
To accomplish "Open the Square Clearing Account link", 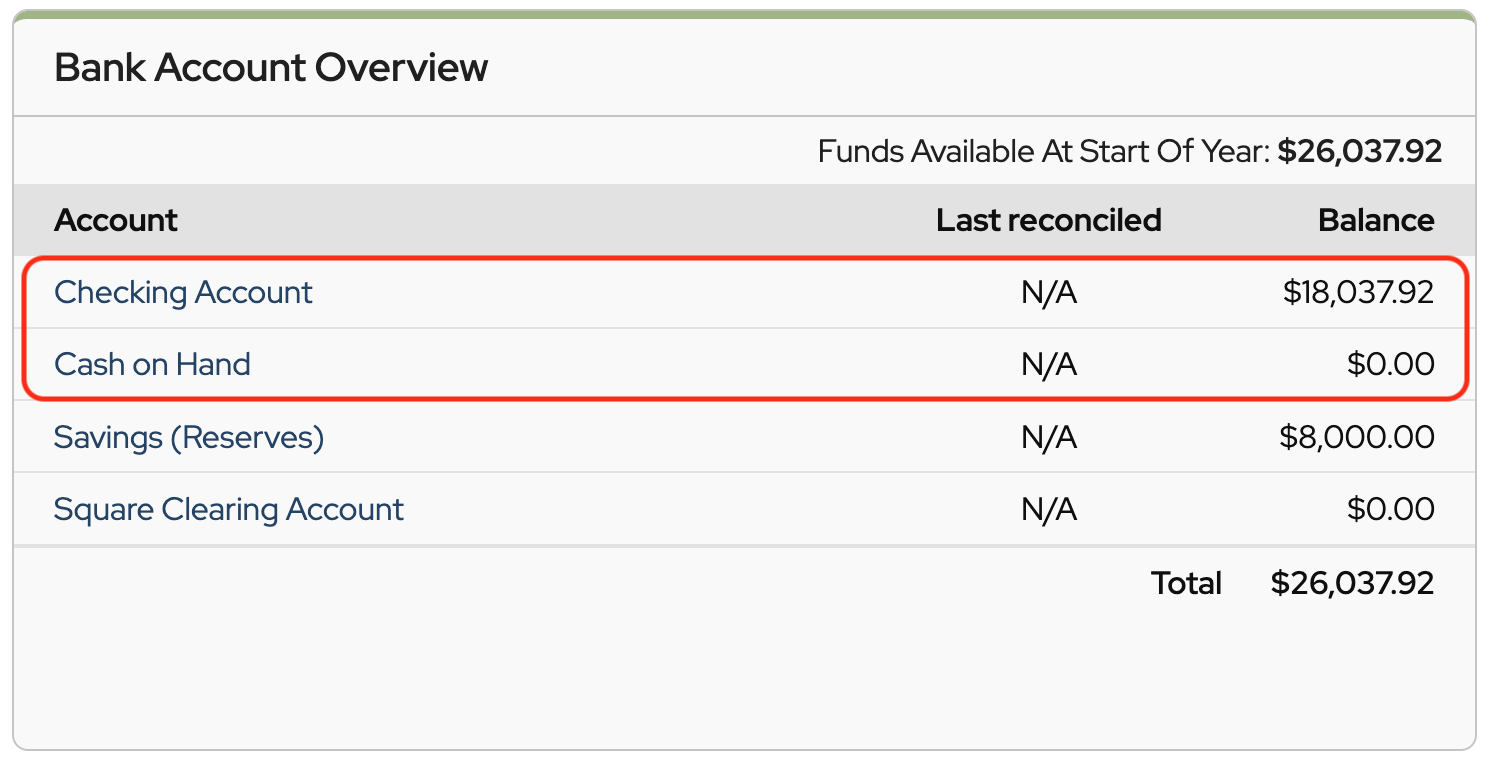I will (228, 509).
